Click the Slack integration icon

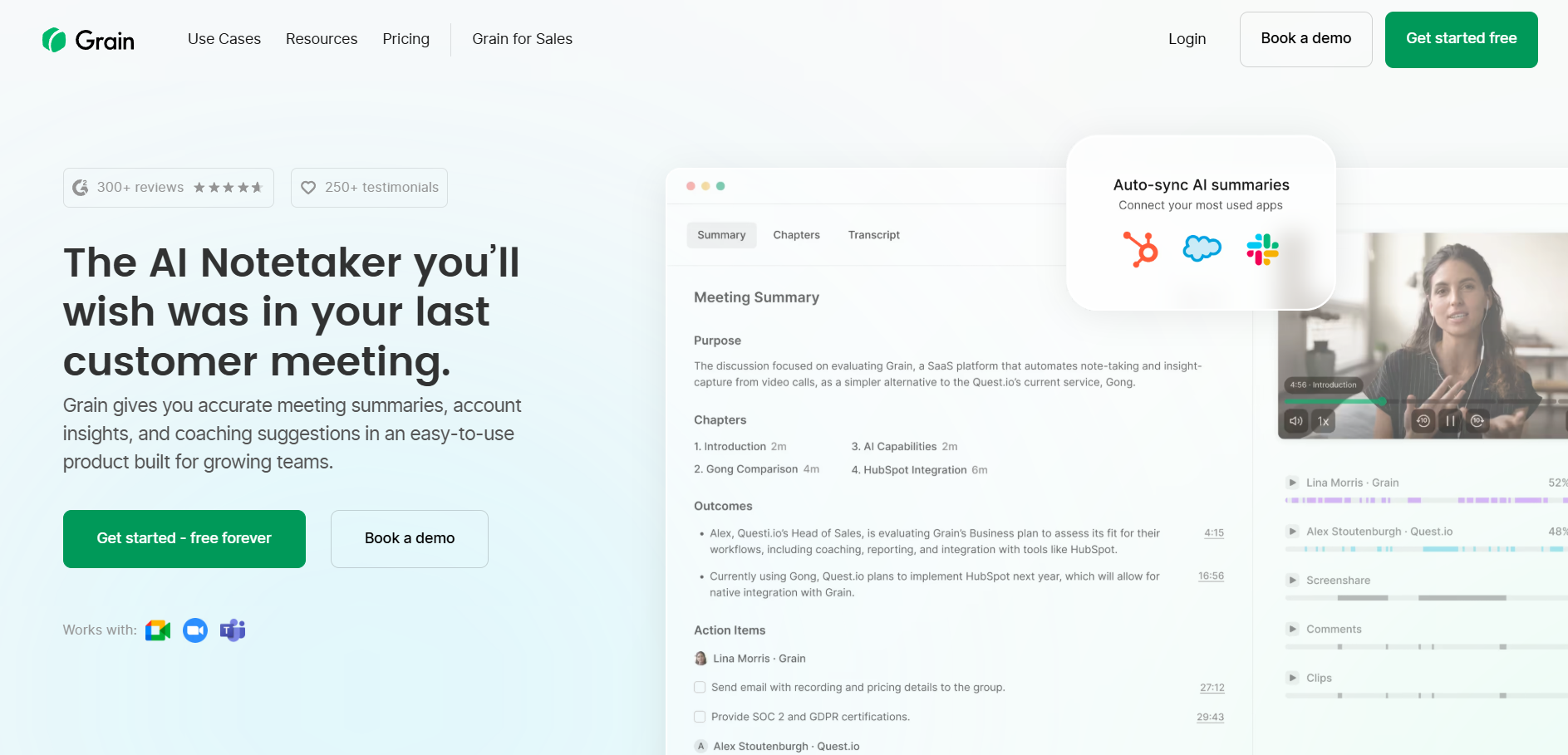pos(1262,249)
